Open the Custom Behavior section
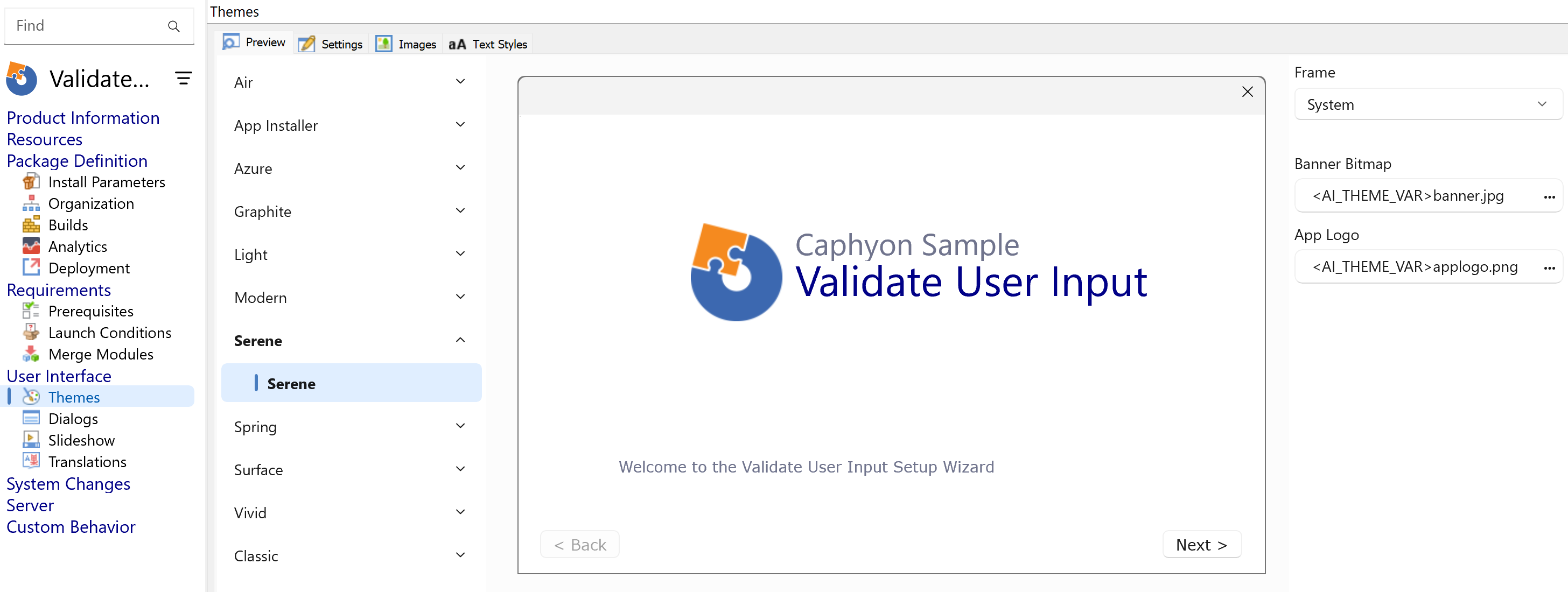Viewport: 1568px width, 592px height. pos(71,527)
